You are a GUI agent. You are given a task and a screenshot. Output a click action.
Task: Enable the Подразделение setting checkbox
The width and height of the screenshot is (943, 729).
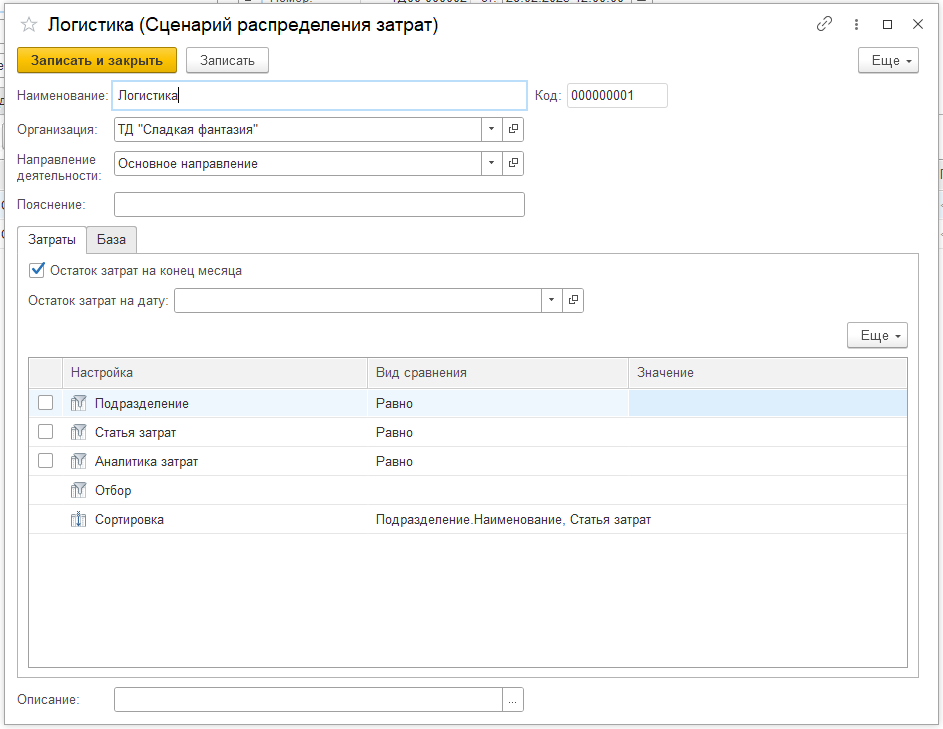point(45,403)
